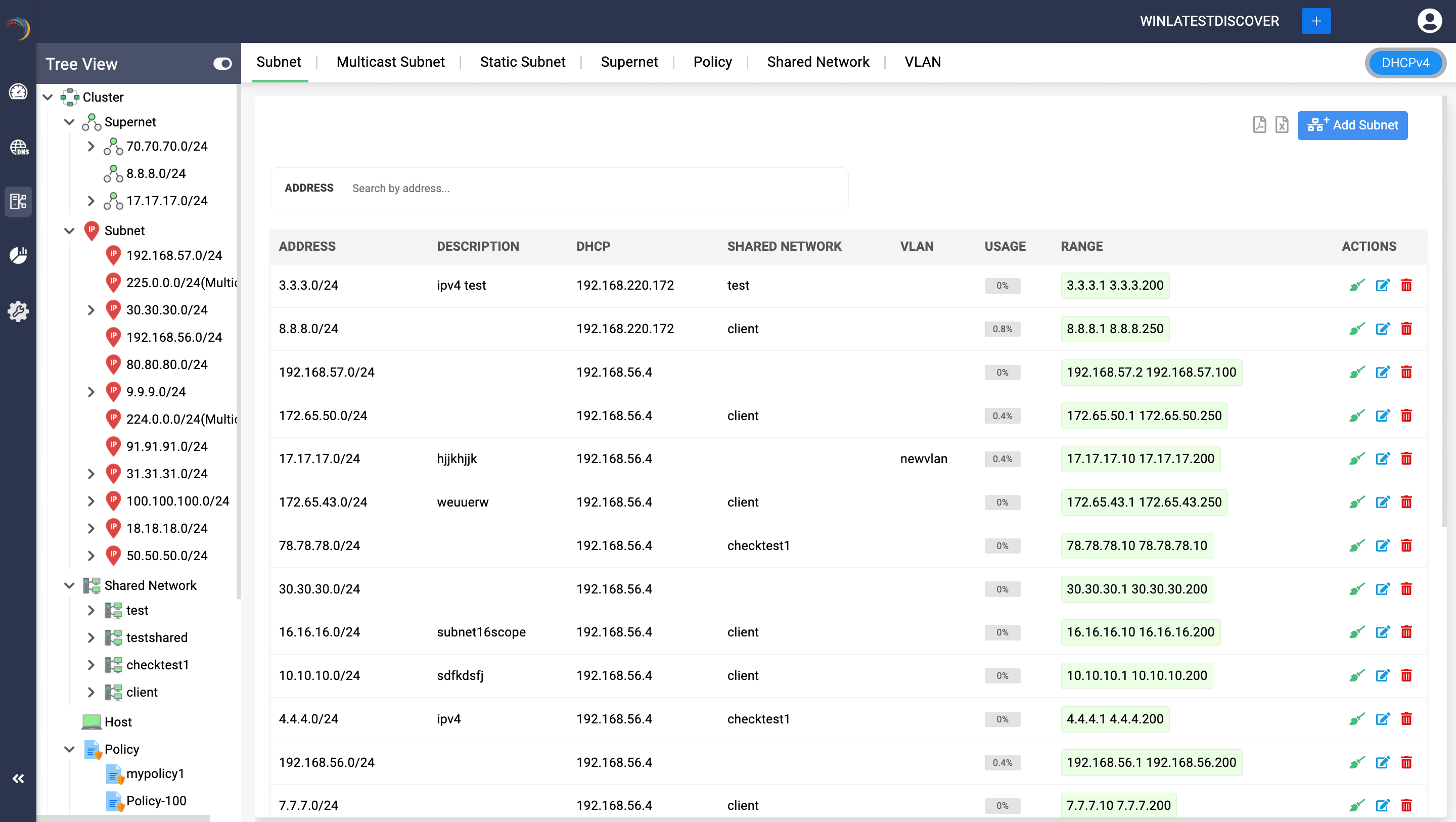1456x822 pixels.
Task: Switch the DHCPv4 mode toggle
Action: point(1405,63)
